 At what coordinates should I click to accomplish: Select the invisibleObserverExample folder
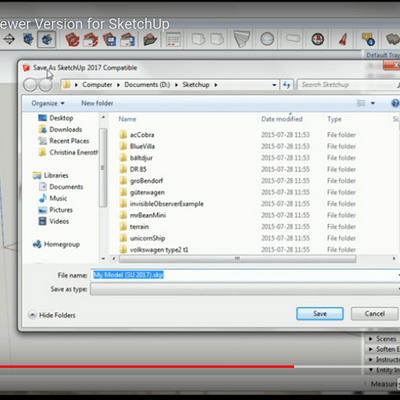coord(161,204)
